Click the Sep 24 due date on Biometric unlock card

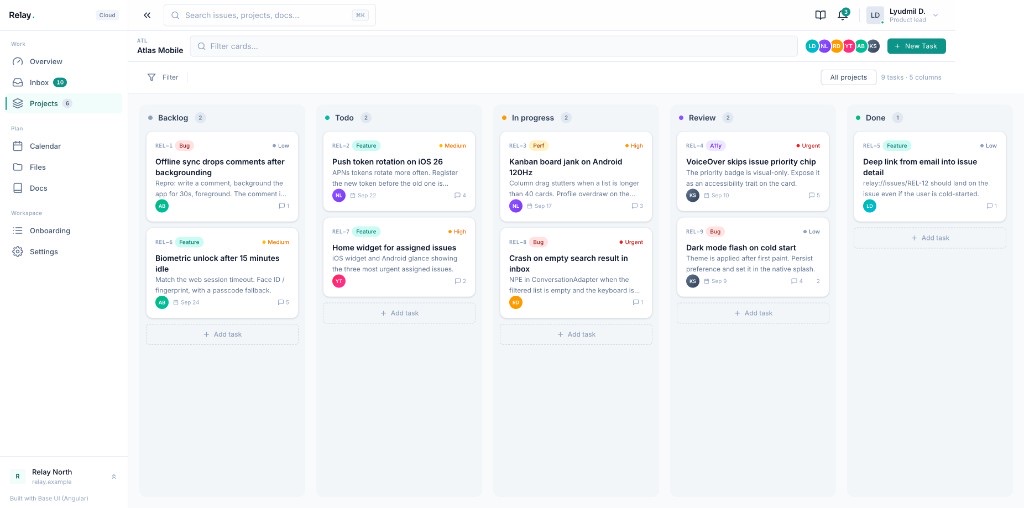pos(187,302)
